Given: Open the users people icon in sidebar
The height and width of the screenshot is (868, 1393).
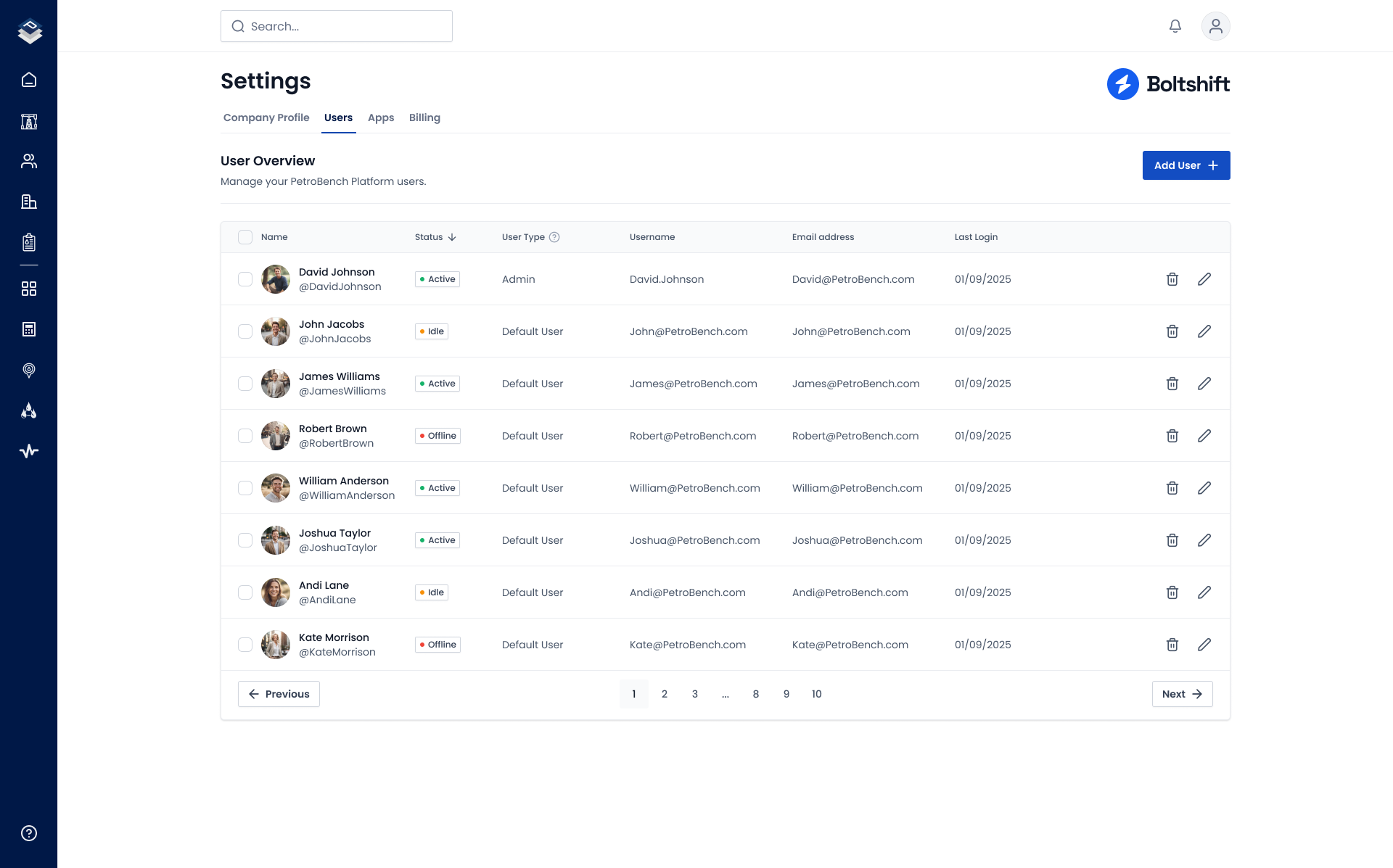Looking at the screenshot, I should tap(29, 161).
